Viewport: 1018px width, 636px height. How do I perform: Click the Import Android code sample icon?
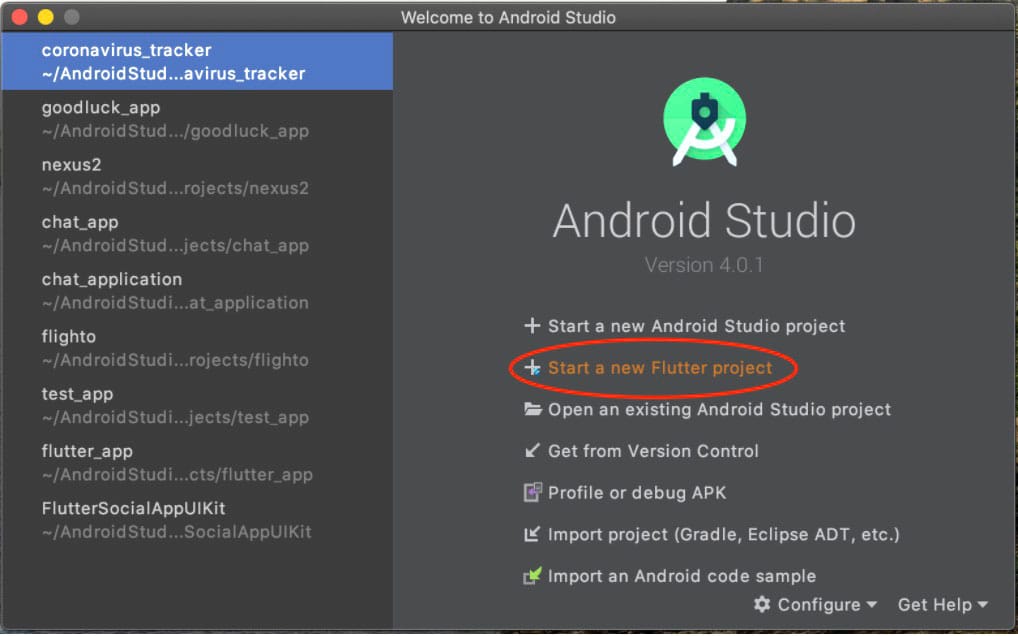tap(532, 576)
